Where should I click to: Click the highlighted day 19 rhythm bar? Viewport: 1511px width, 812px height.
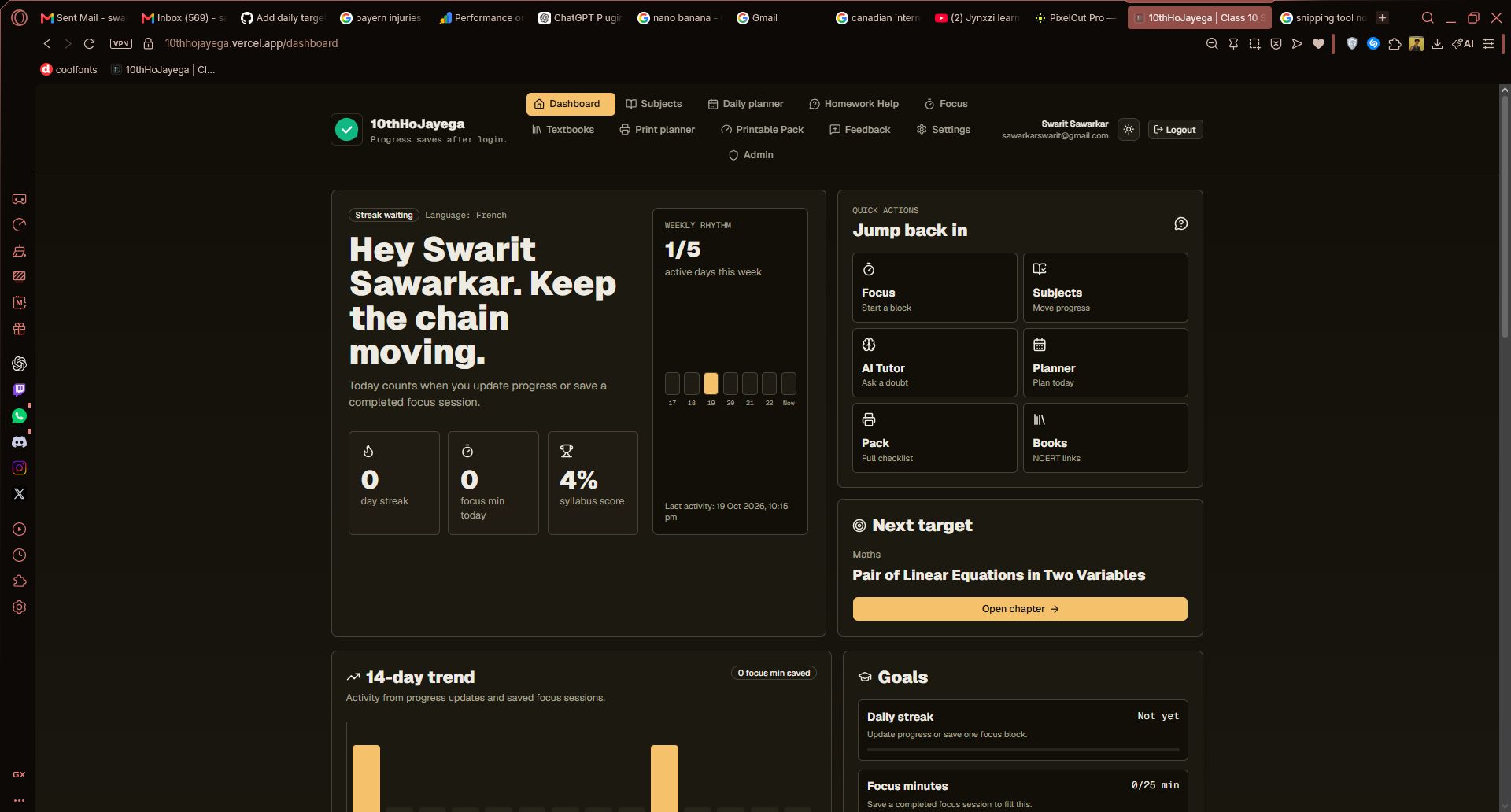[x=711, y=384]
